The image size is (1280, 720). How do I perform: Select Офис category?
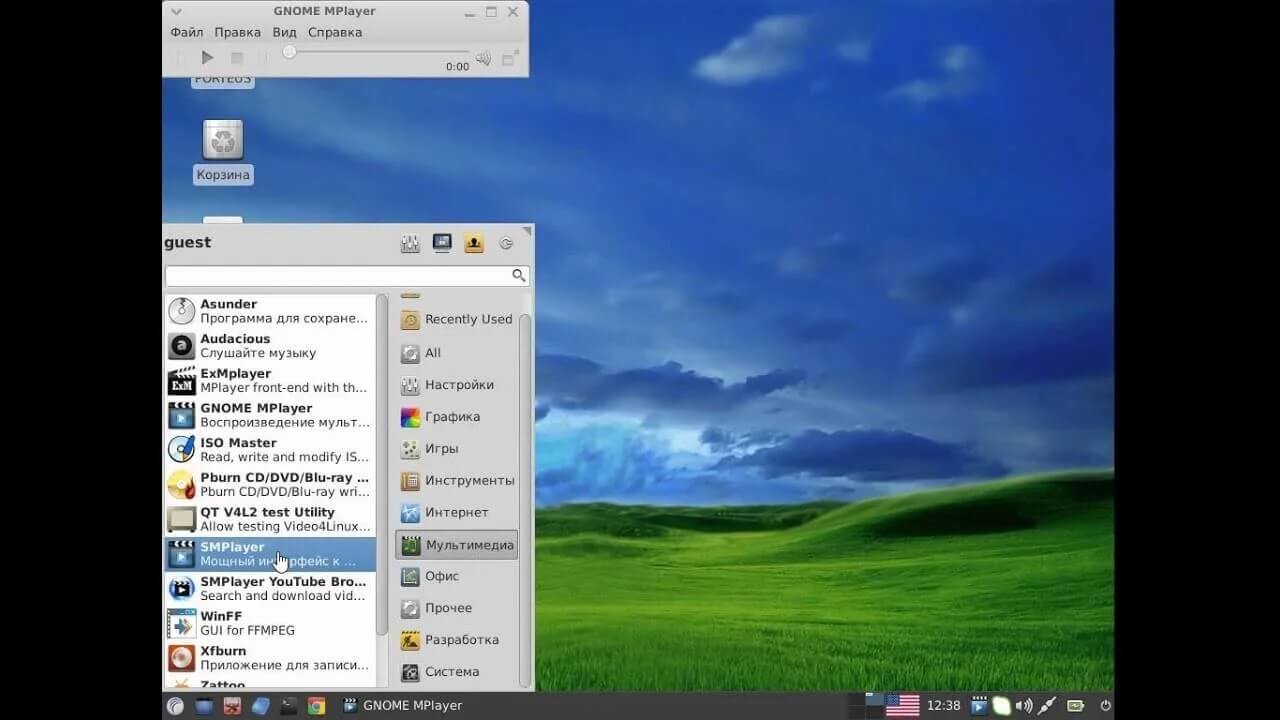[458, 576]
